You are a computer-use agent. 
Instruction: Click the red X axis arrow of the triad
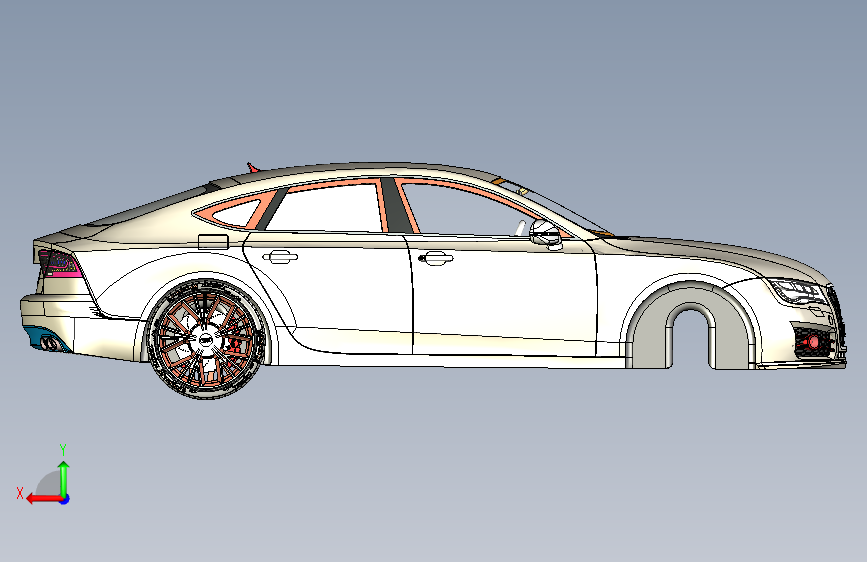tap(43, 499)
